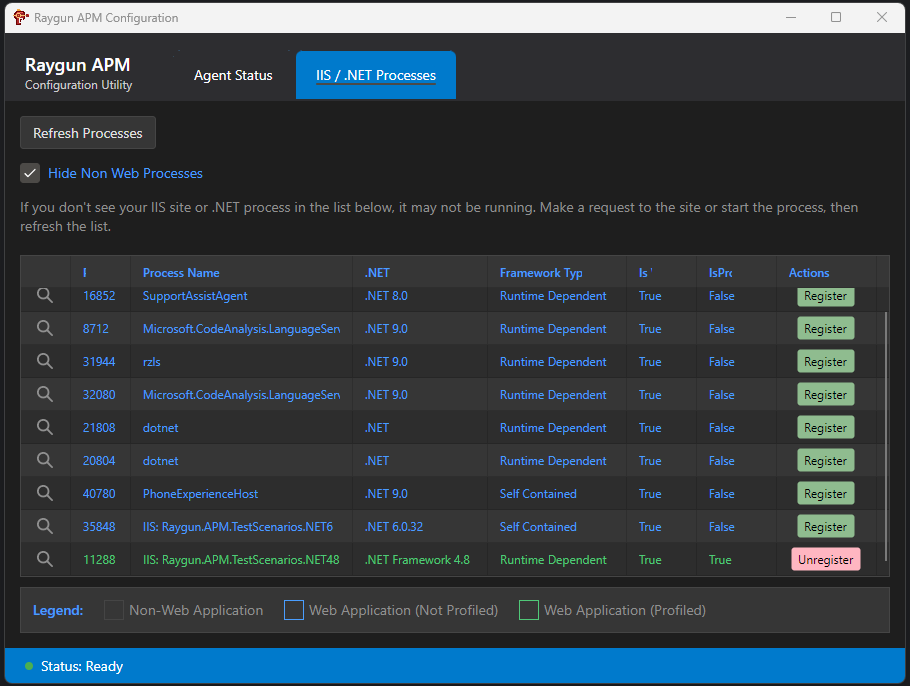
Task: Click Web Application (Not Profiled) legend swatch
Action: [x=294, y=610]
